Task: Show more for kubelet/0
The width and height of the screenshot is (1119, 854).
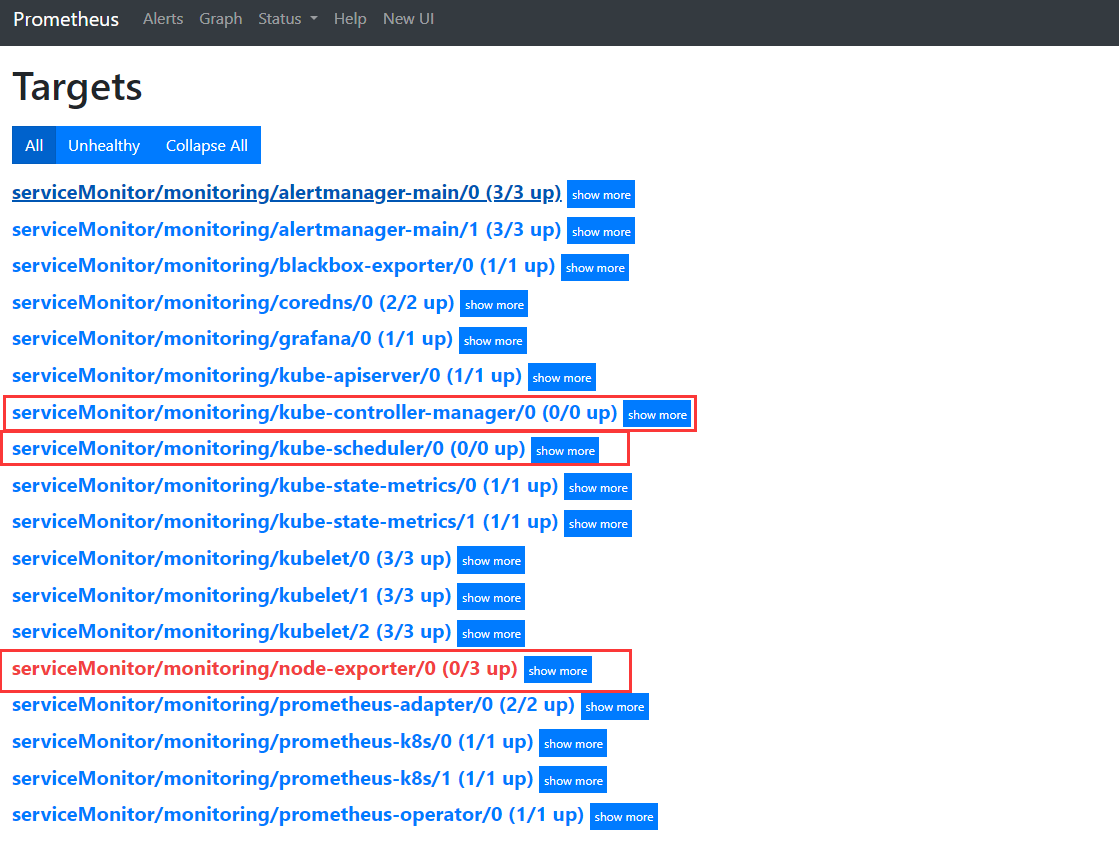Action: click(491, 560)
